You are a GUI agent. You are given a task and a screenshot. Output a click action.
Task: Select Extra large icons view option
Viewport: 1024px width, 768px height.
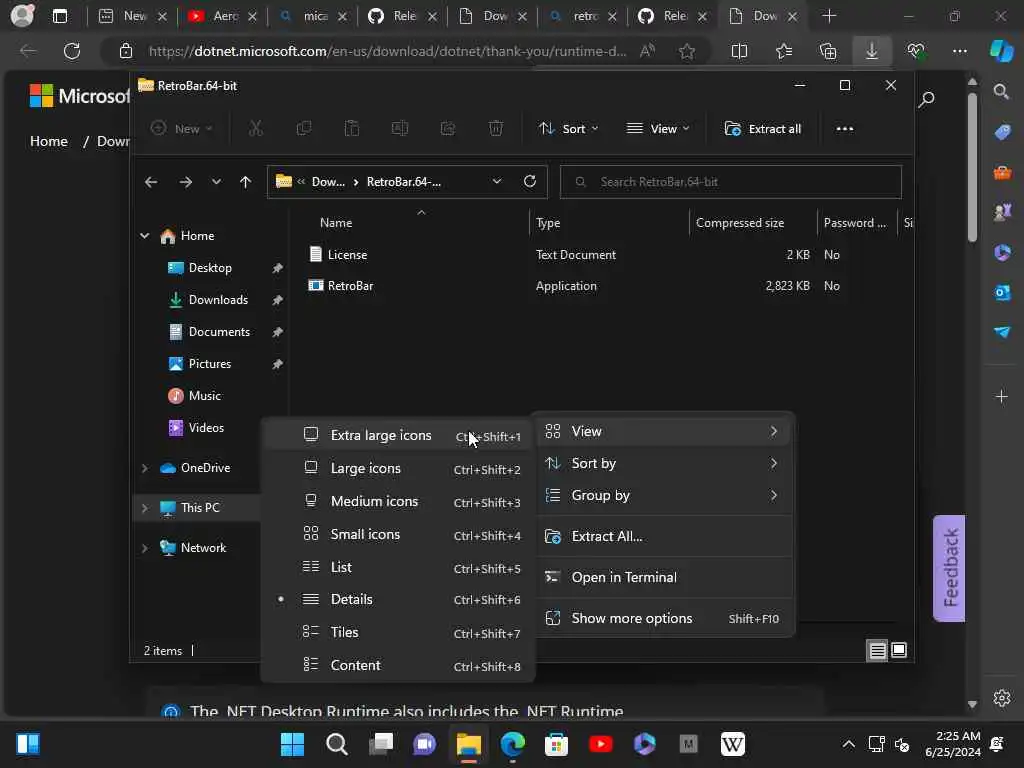(x=398, y=436)
